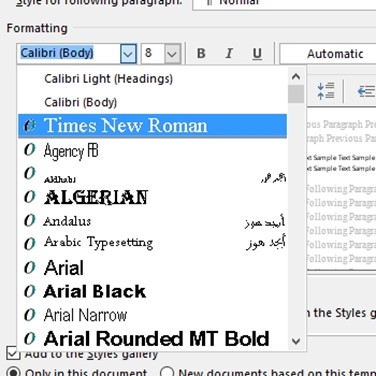Choose Agency FB font

pos(152,150)
